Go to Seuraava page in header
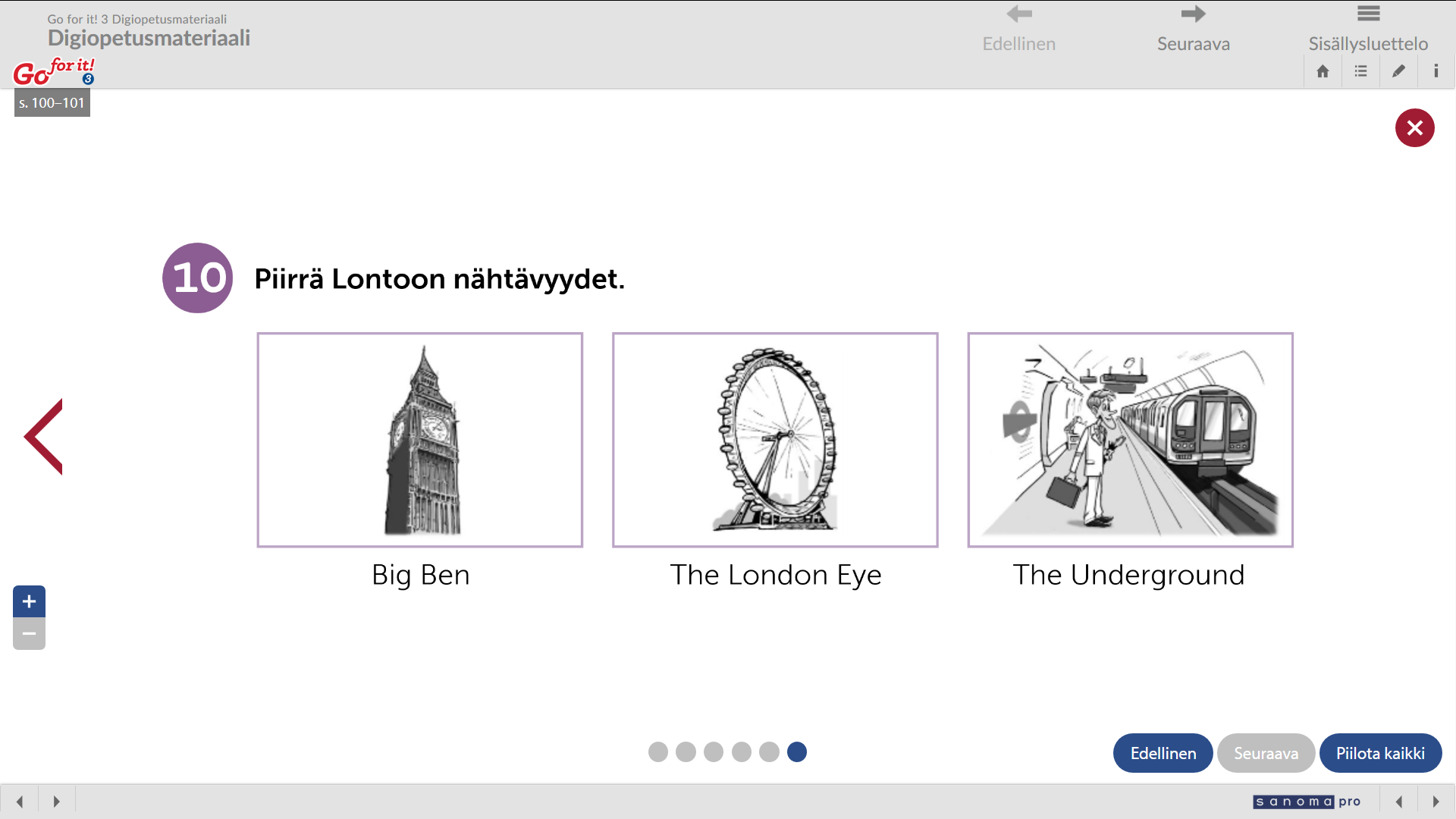The width and height of the screenshot is (1456, 819). point(1193,29)
